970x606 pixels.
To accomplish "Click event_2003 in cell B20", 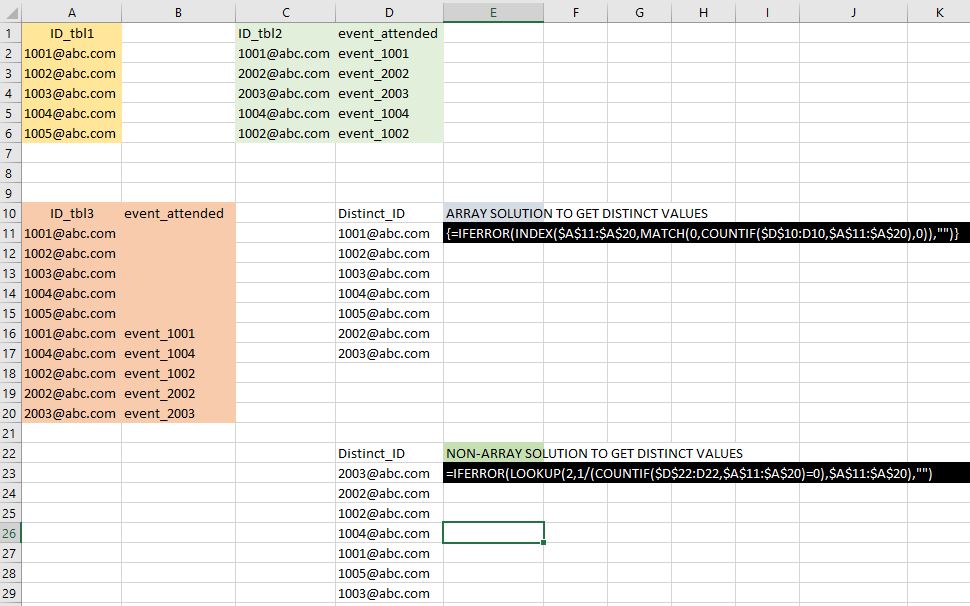I will [x=178, y=413].
